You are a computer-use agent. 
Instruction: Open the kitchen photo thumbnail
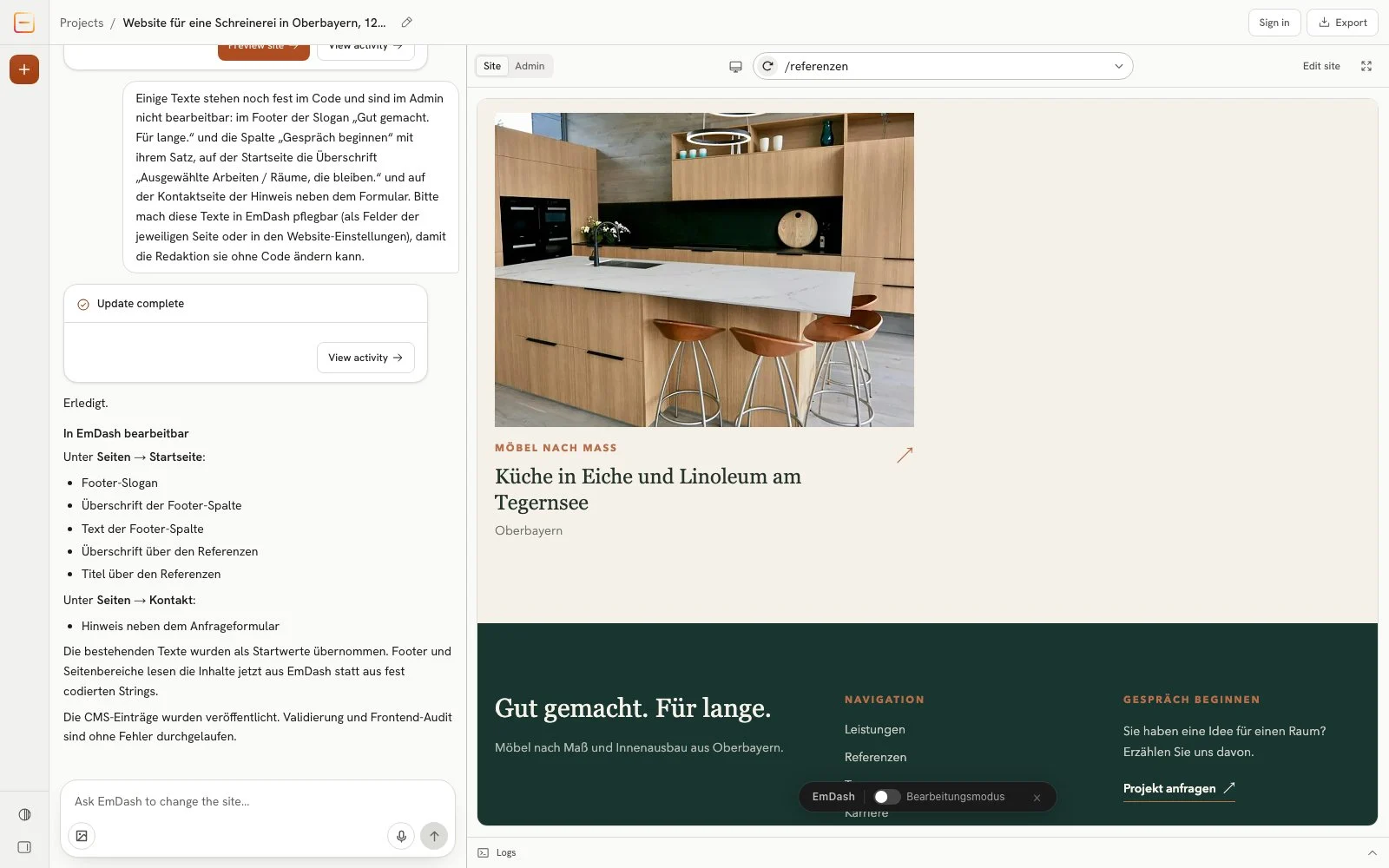pos(704,270)
